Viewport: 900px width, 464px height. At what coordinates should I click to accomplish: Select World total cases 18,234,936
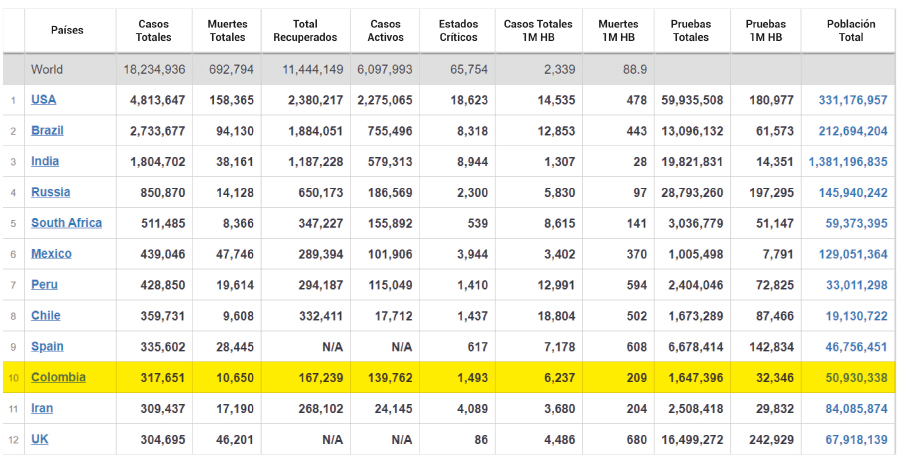pyautogui.click(x=154, y=69)
